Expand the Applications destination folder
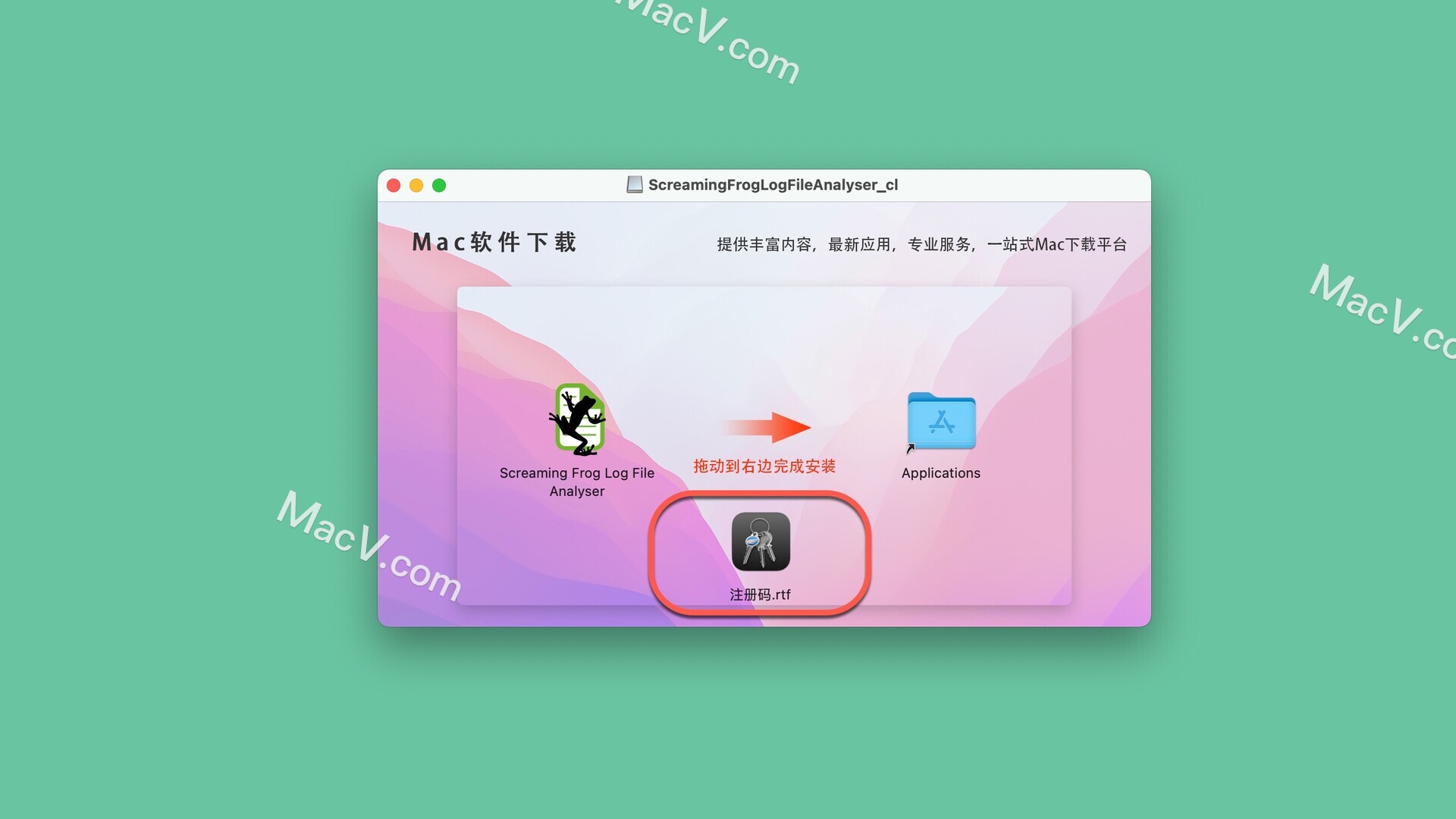This screenshot has height=819, width=1456. point(940,424)
